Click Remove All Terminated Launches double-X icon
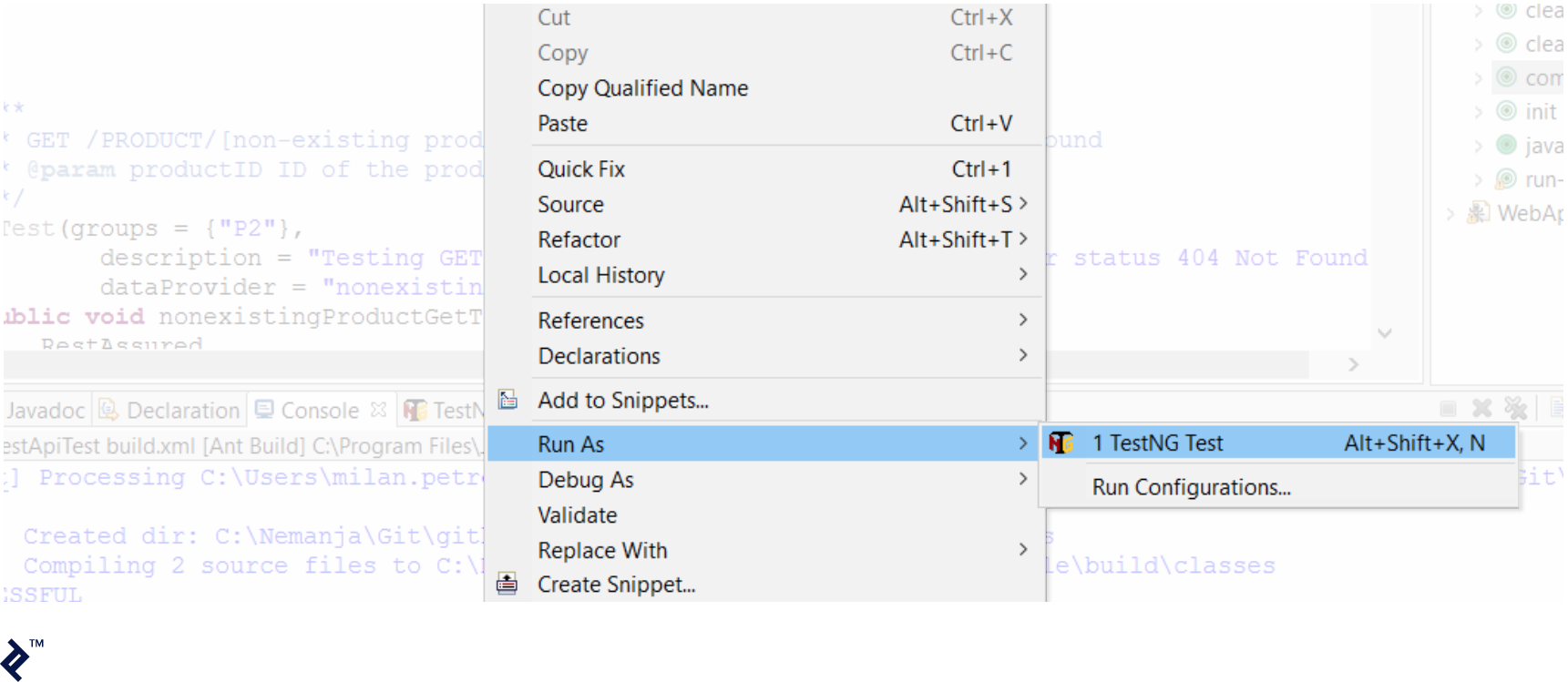1568x682 pixels. tap(1515, 409)
